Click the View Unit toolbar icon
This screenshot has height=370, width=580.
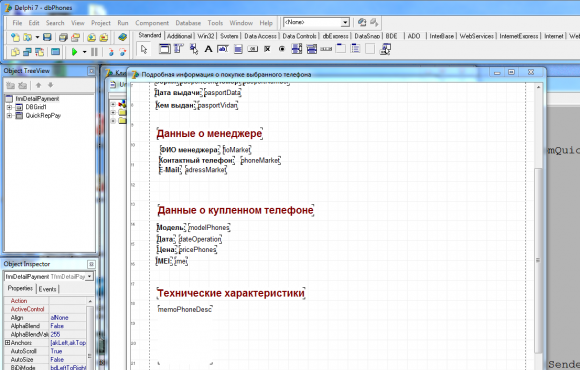[15, 52]
